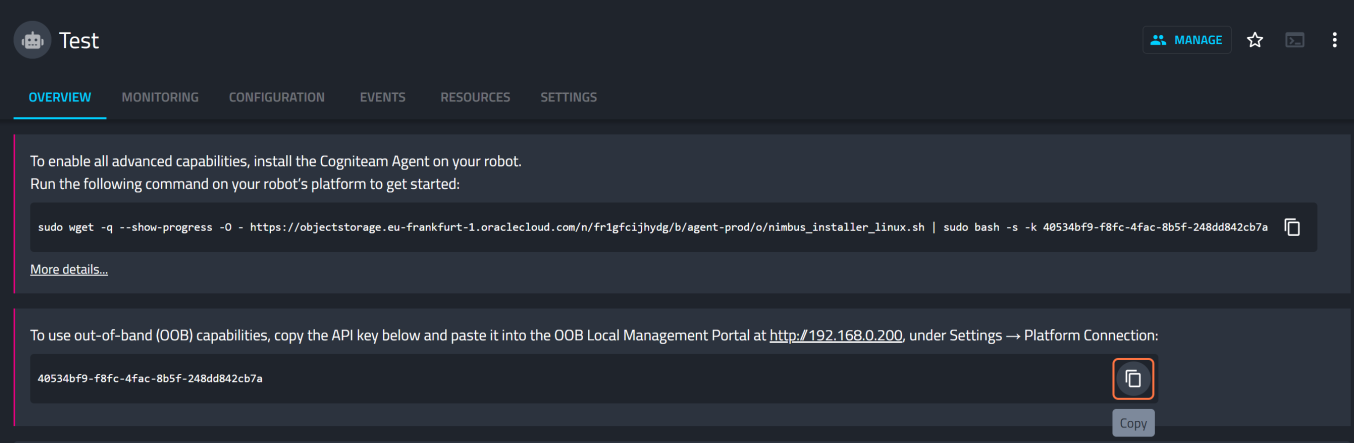Open the http://192.168.0.200 portal link
Viewport: 1354px width, 443px height.
[x=836, y=336]
